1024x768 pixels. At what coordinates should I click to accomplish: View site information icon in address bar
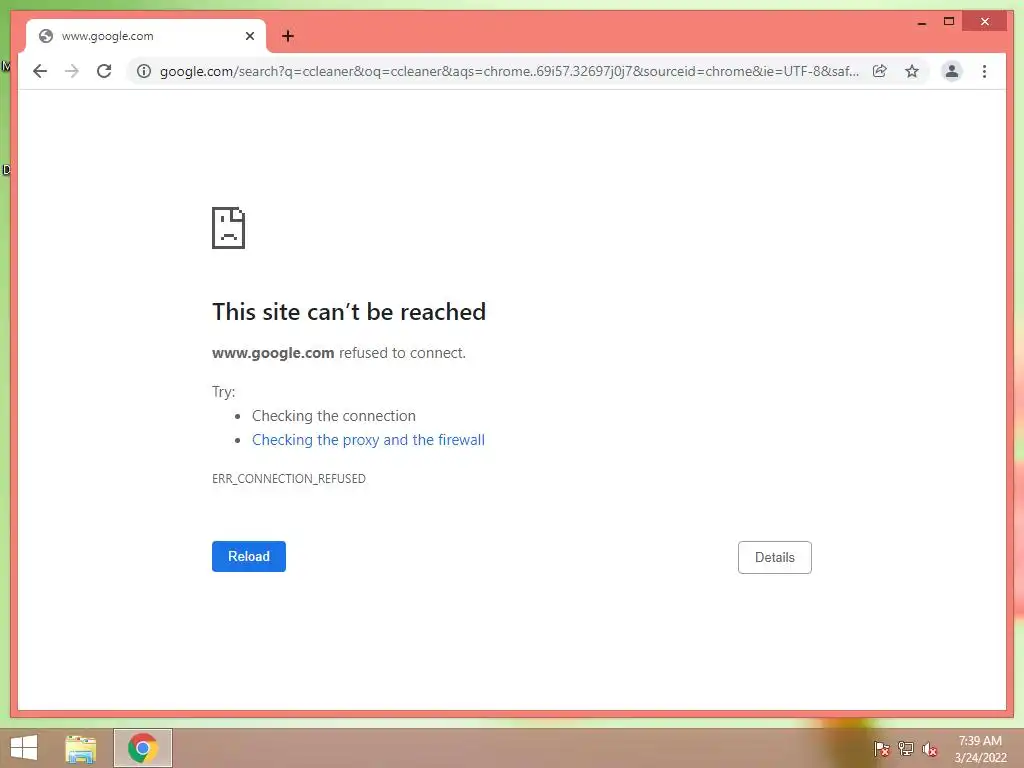(144, 71)
